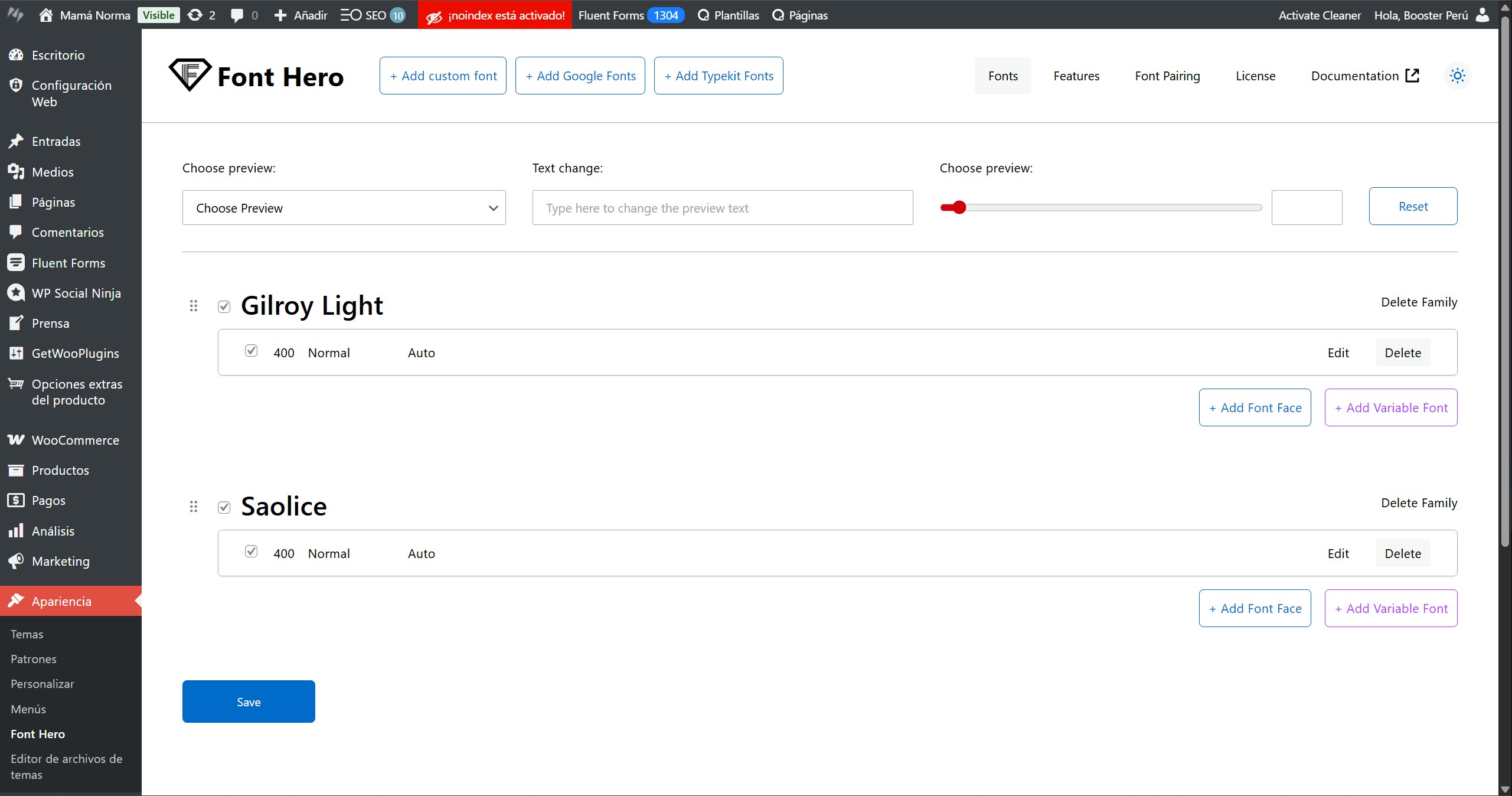This screenshot has width=1512, height=796.
Task: Open the Añadir new content menu
Action: coord(301,15)
